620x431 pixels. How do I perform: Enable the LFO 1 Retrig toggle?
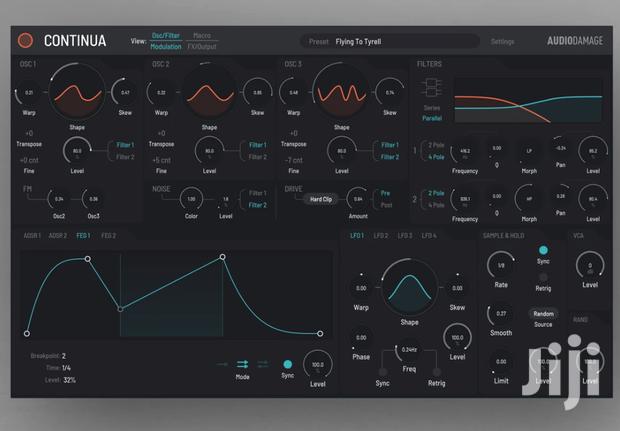tap(437, 372)
